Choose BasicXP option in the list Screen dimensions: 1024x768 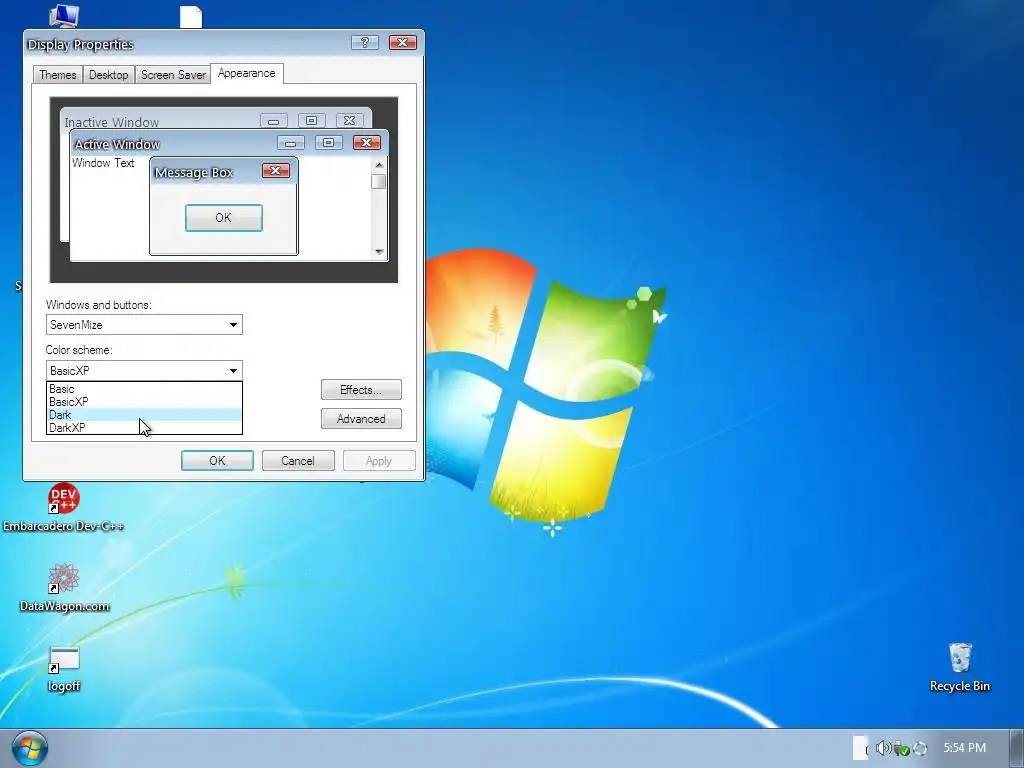144,402
